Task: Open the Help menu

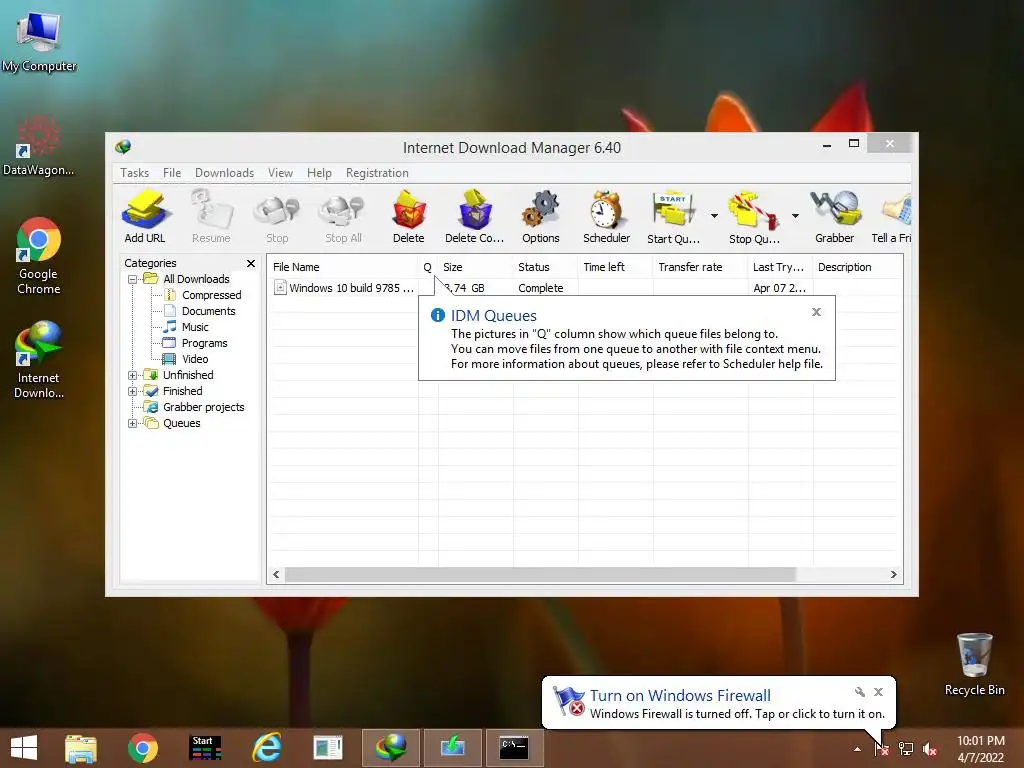Action: click(319, 173)
